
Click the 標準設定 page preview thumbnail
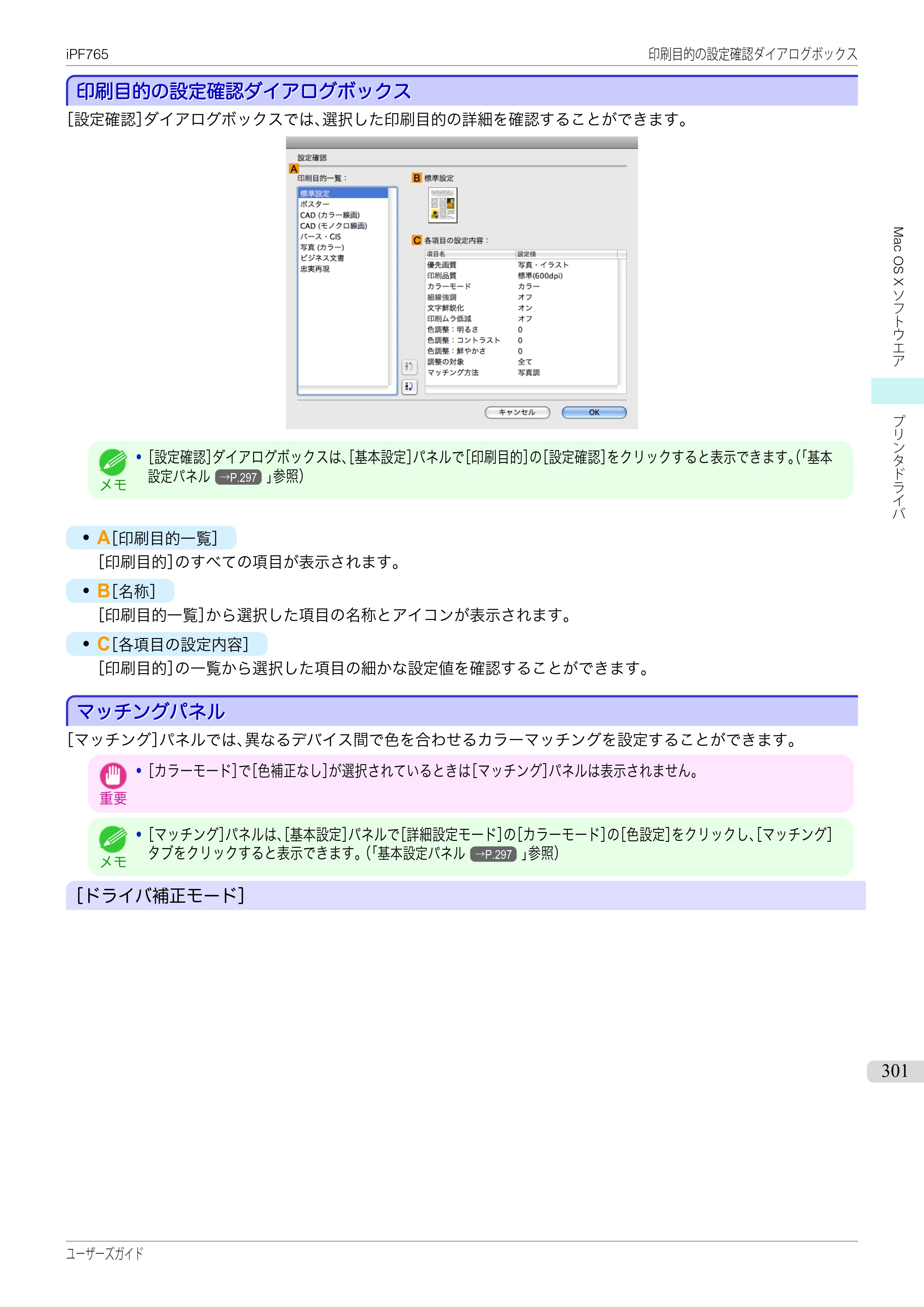[442, 206]
